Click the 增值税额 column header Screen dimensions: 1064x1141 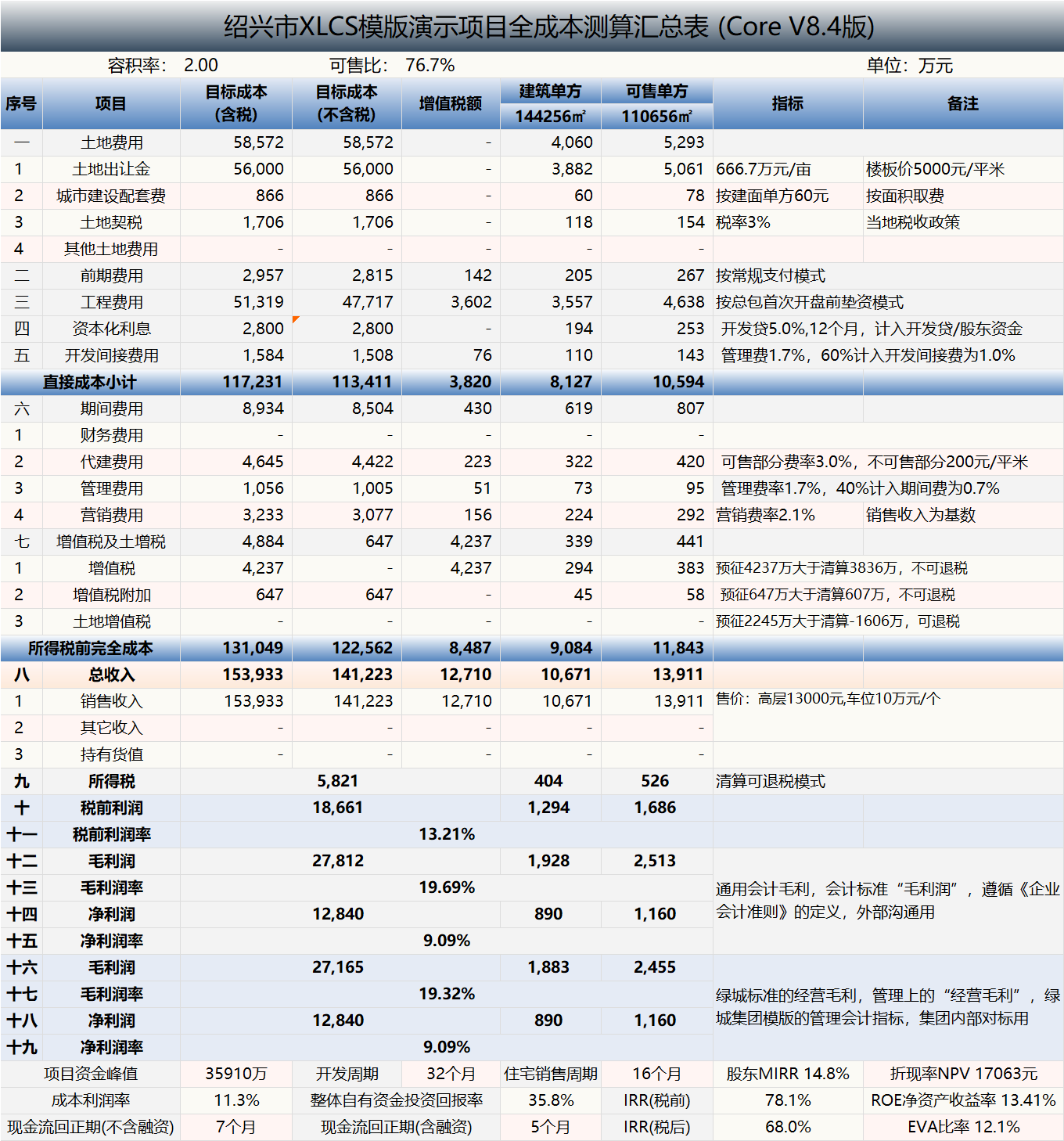[x=451, y=103]
